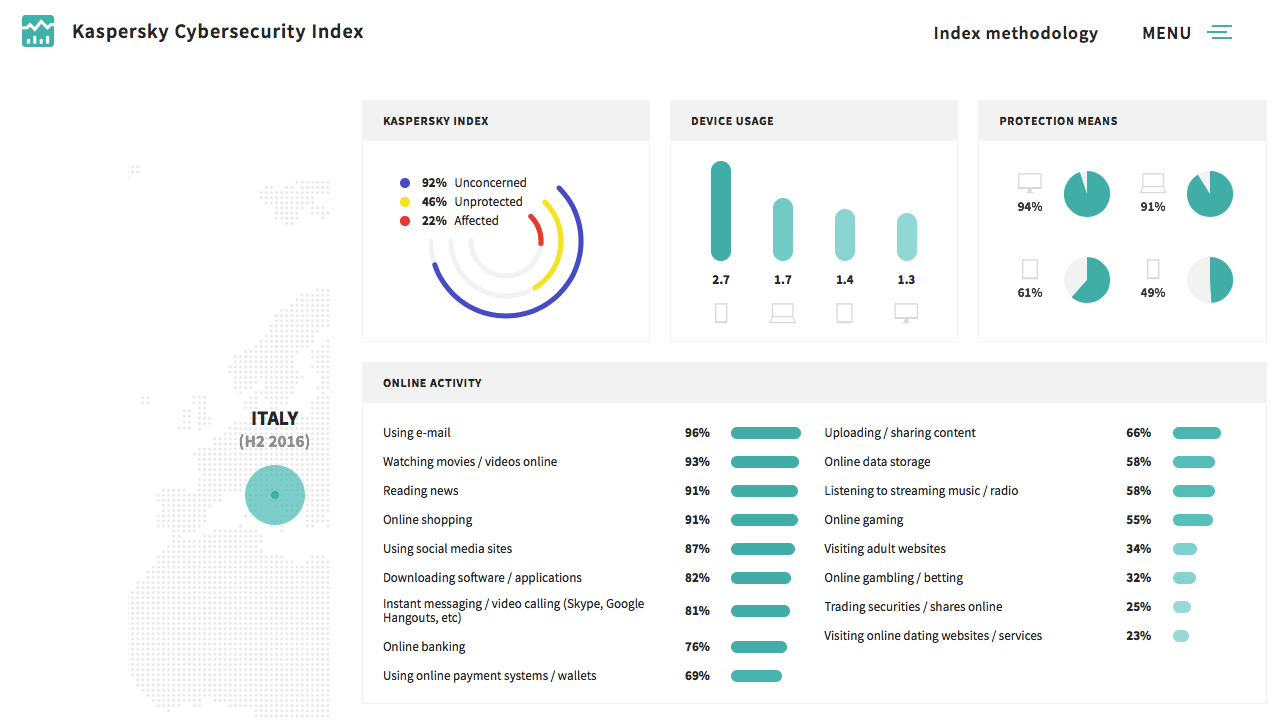Screen dimensions: 1274x720
Task: Click the Visiting adult websites 34% bar
Action: (1185, 549)
